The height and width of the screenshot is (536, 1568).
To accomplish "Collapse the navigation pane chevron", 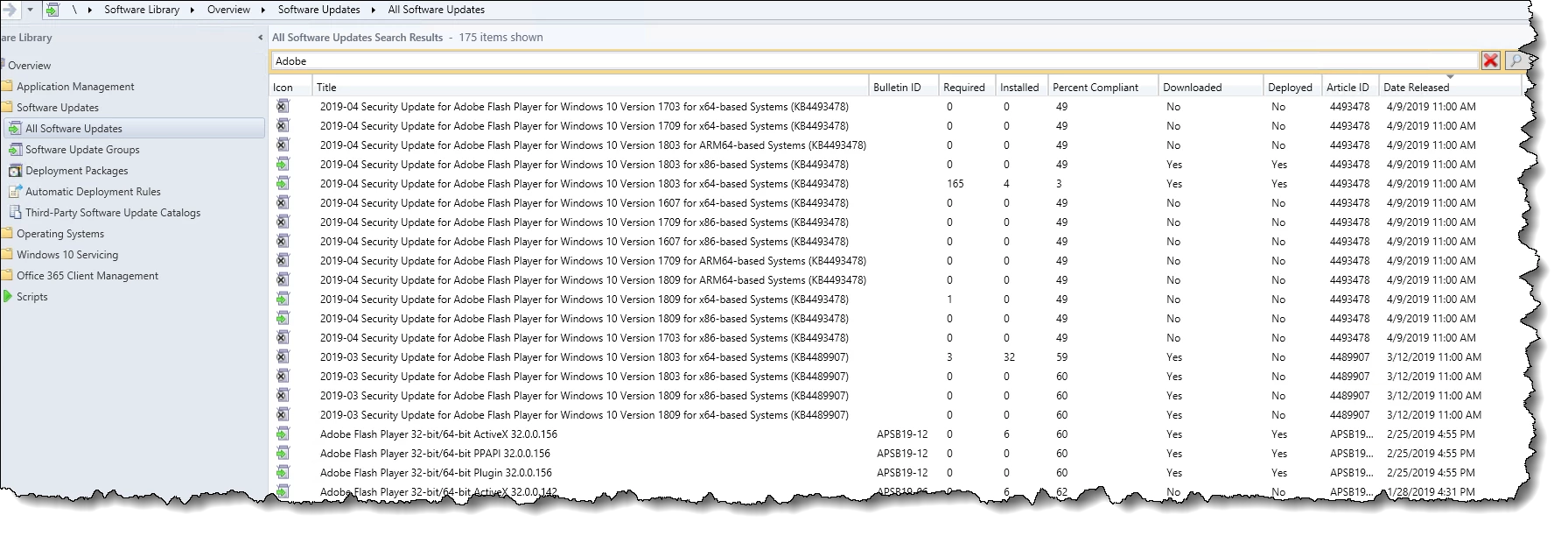I will point(260,38).
